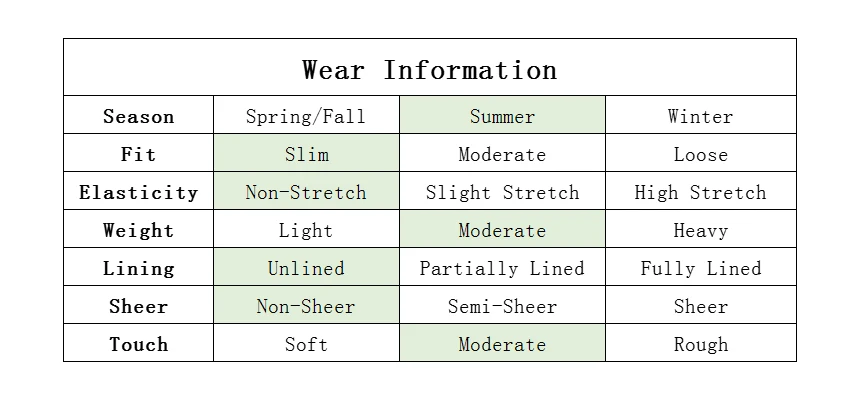Select the Partially Lined cell
This screenshot has height=400, width=860.
tap(502, 266)
